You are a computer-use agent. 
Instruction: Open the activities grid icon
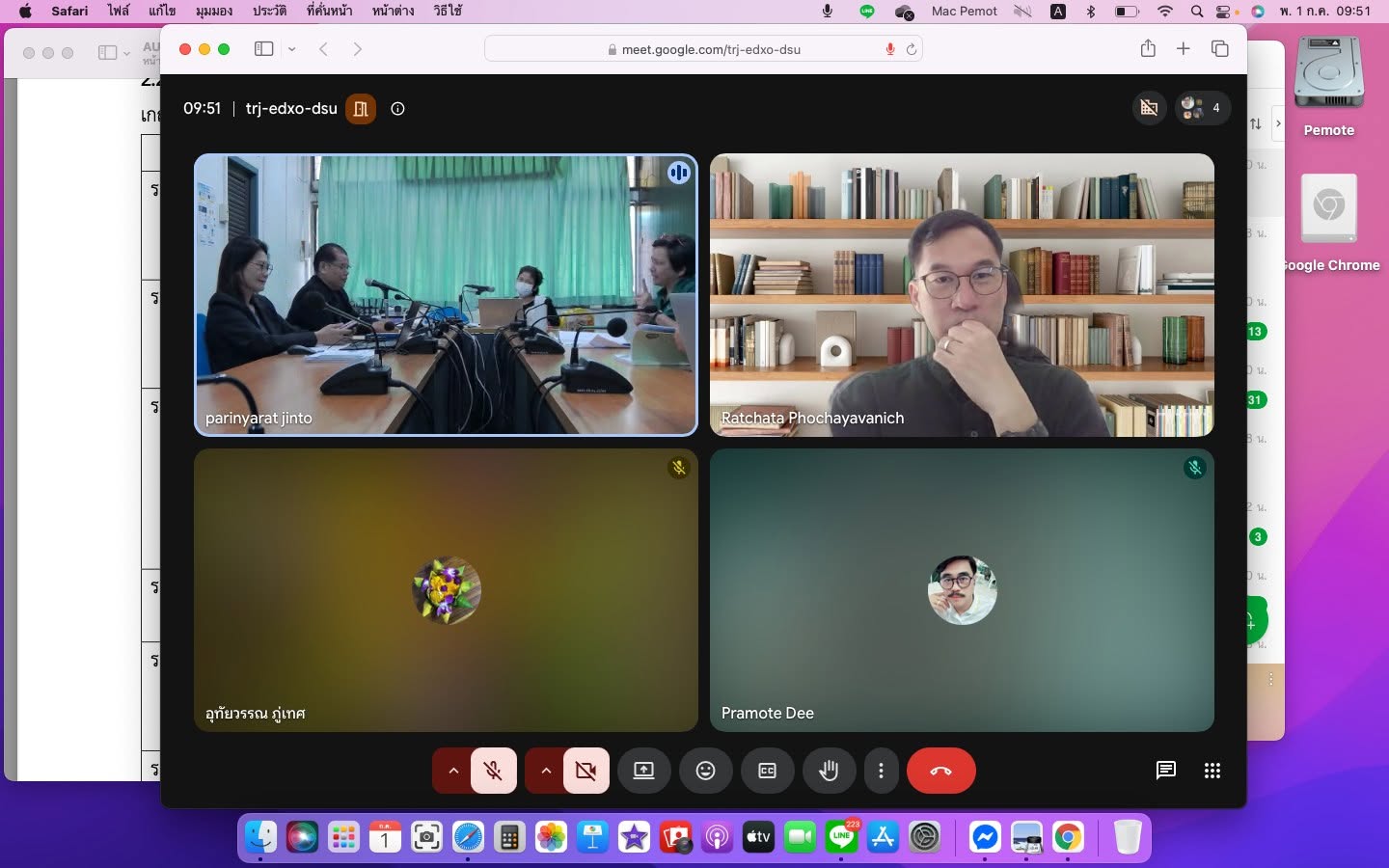pos(1212,770)
